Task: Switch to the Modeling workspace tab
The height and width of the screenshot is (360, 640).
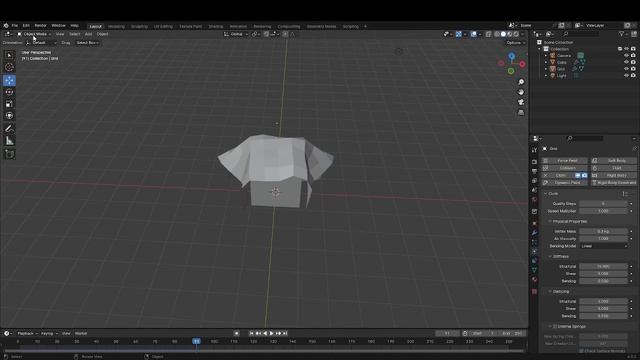Action: pyautogui.click(x=116, y=27)
